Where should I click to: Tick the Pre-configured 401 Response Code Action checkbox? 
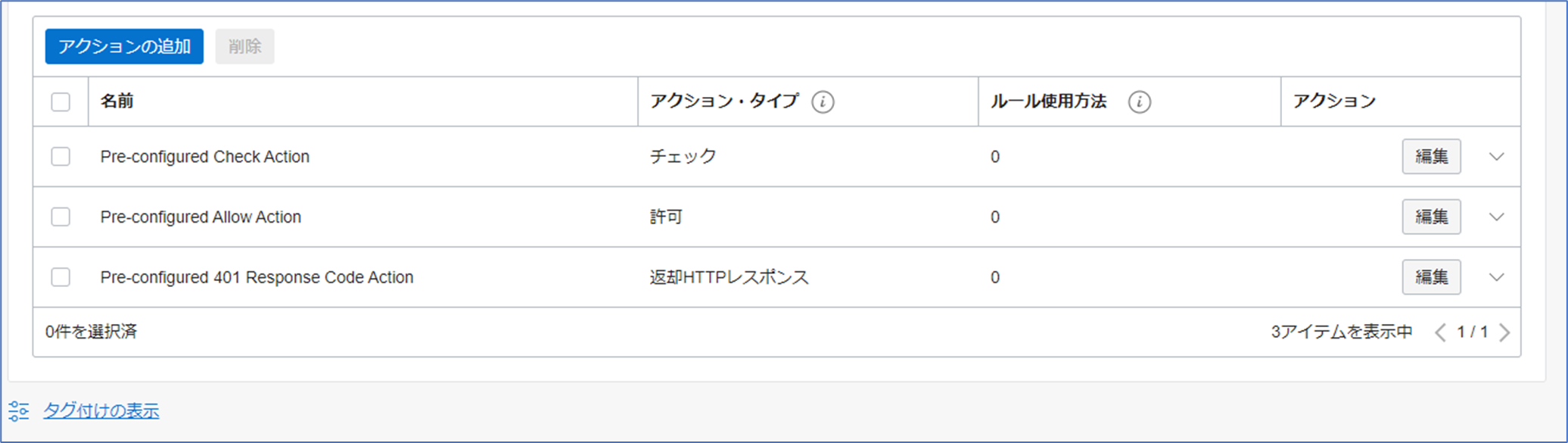click(x=61, y=277)
